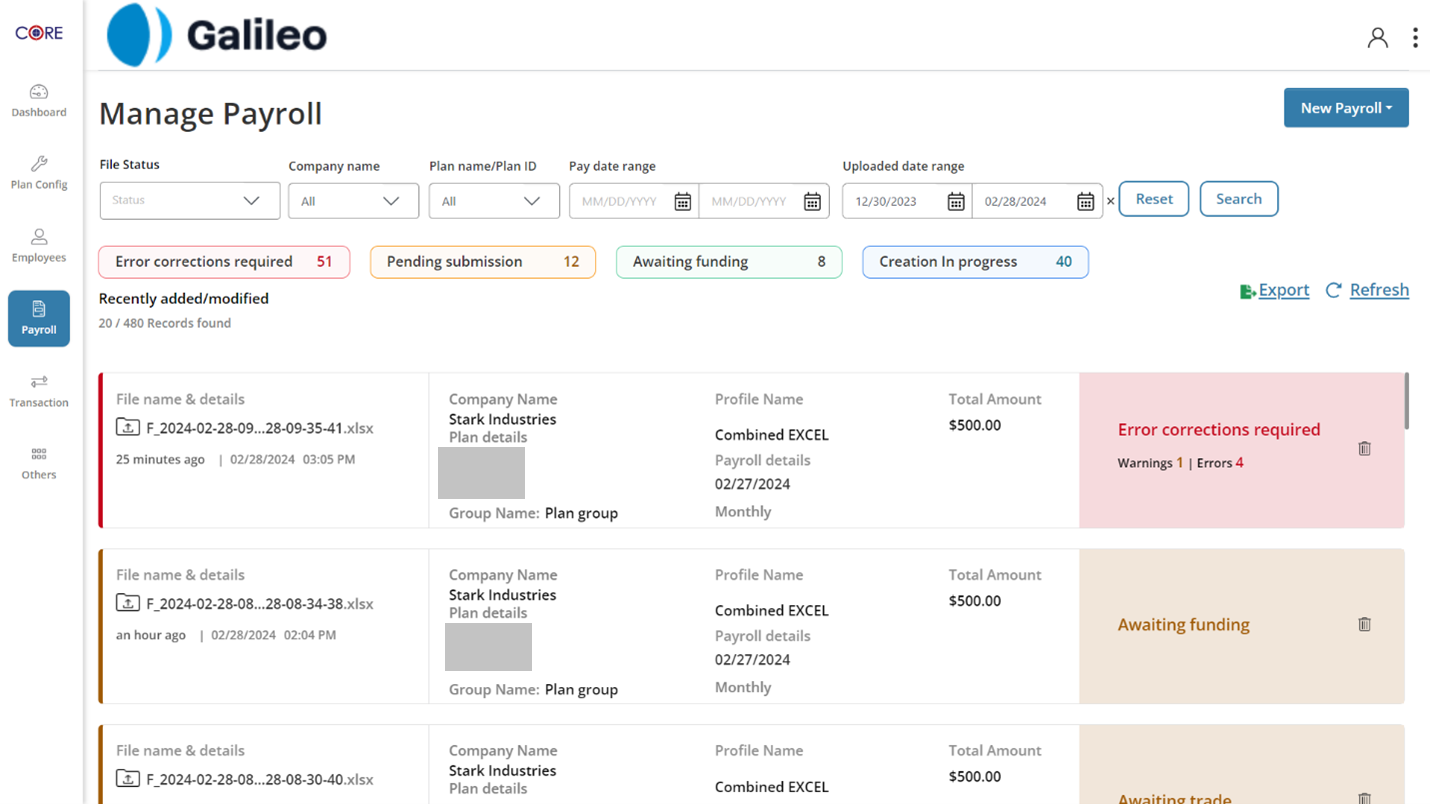Open the File Status dropdown
This screenshot has width=1430, height=804.
pos(189,200)
